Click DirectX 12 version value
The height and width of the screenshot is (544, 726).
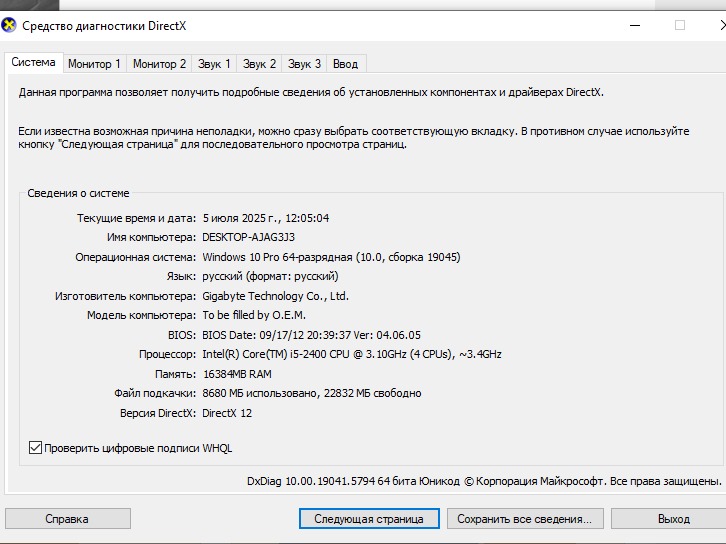click(x=227, y=413)
